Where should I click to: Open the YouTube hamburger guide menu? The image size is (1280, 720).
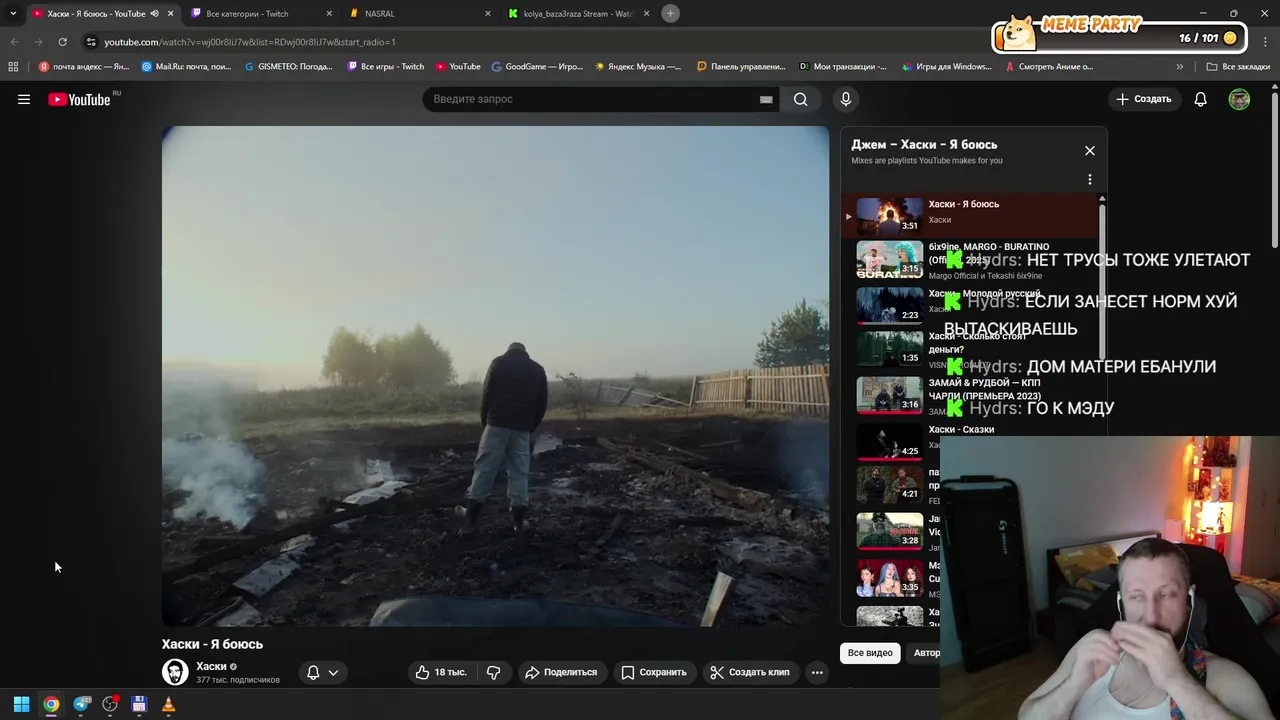click(x=24, y=99)
